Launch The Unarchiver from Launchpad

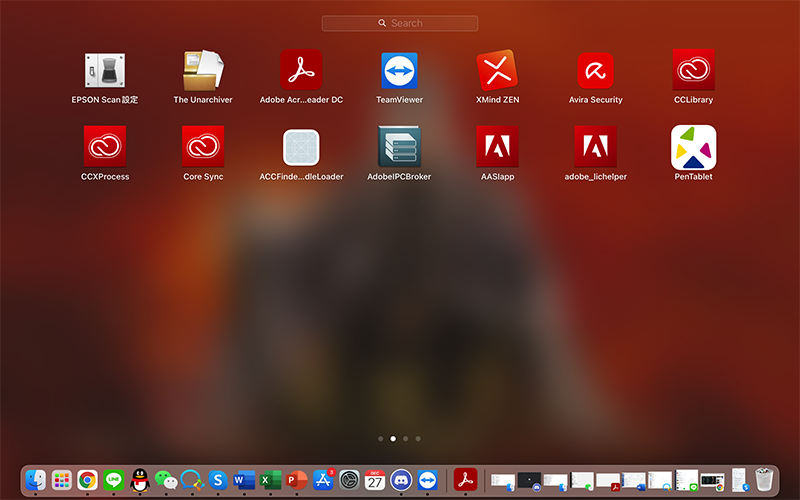[x=203, y=70]
